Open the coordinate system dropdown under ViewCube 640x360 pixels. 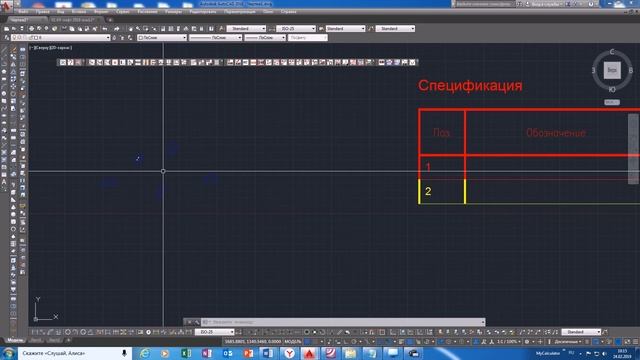(x=612, y=102)
